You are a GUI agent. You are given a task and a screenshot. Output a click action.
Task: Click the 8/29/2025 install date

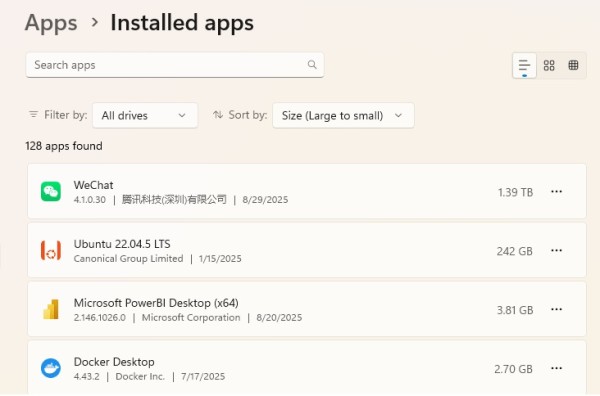(x=265, y=200)
